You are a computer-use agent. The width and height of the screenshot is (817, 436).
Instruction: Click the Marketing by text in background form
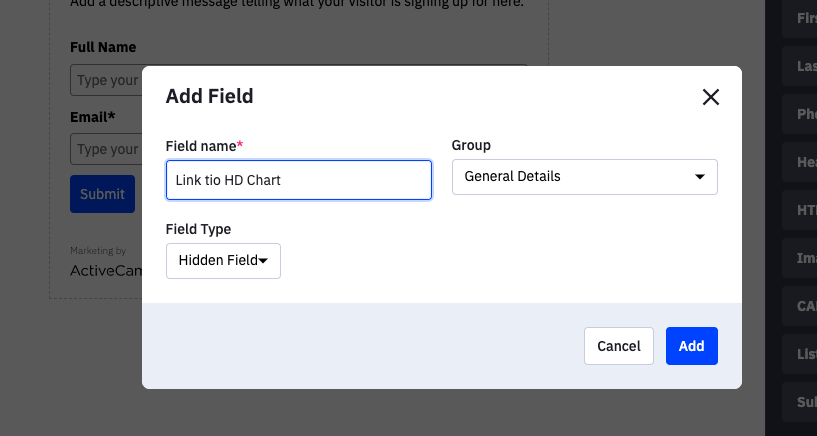(x=98, y=251)
